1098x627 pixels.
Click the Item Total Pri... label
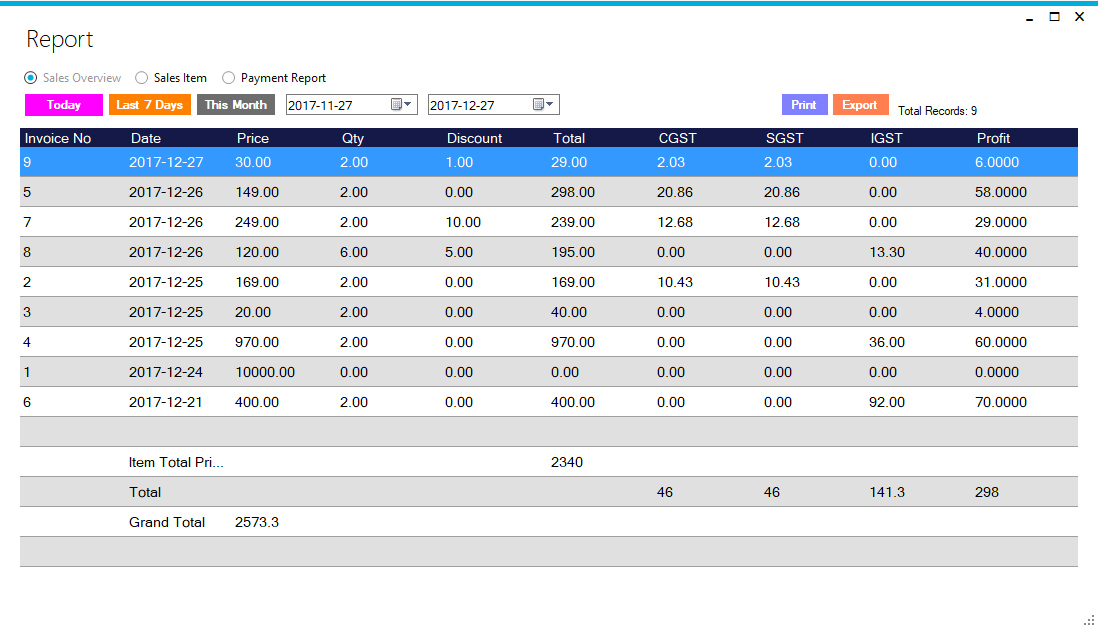[176, 462]
